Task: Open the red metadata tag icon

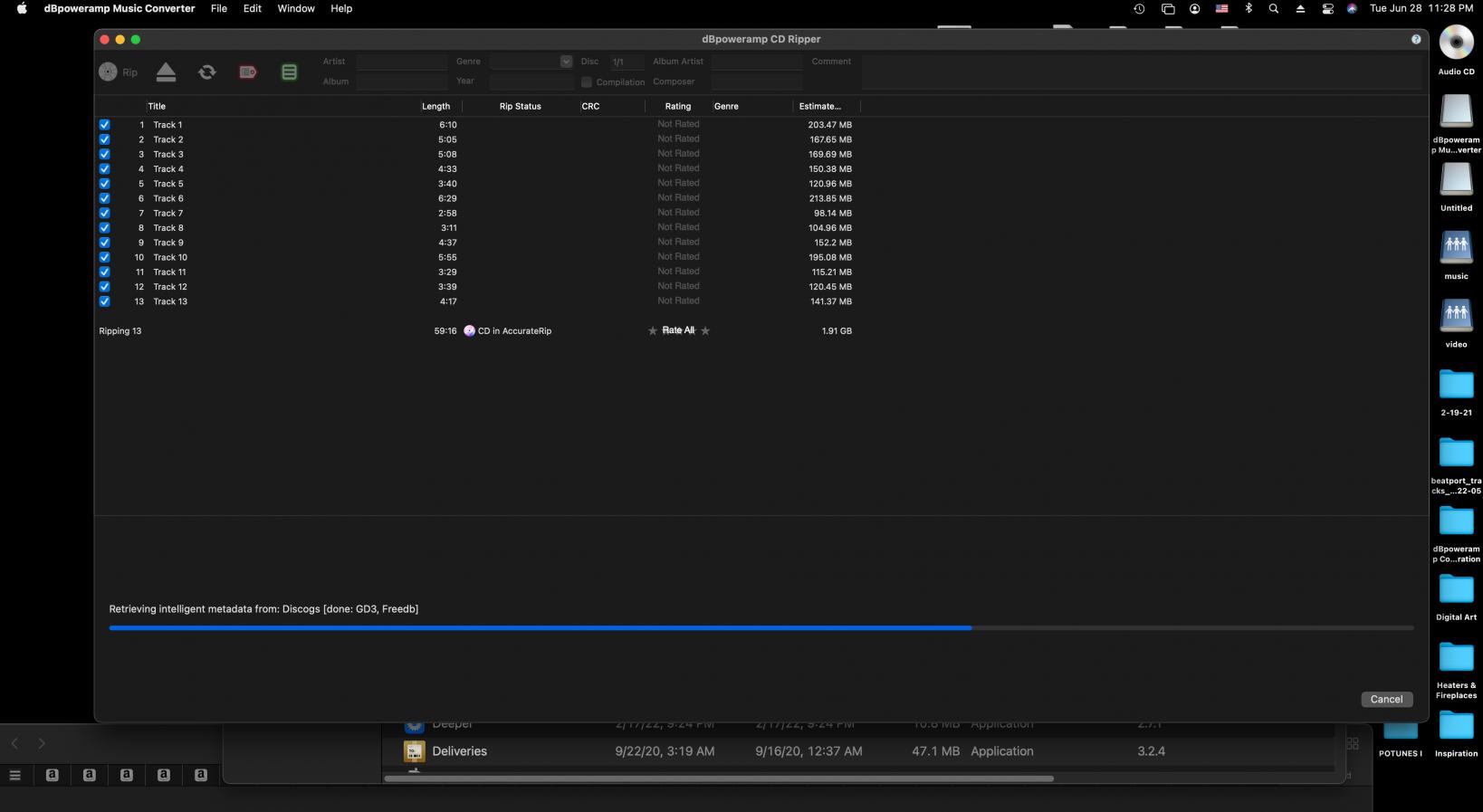Action: pos(248,72)
